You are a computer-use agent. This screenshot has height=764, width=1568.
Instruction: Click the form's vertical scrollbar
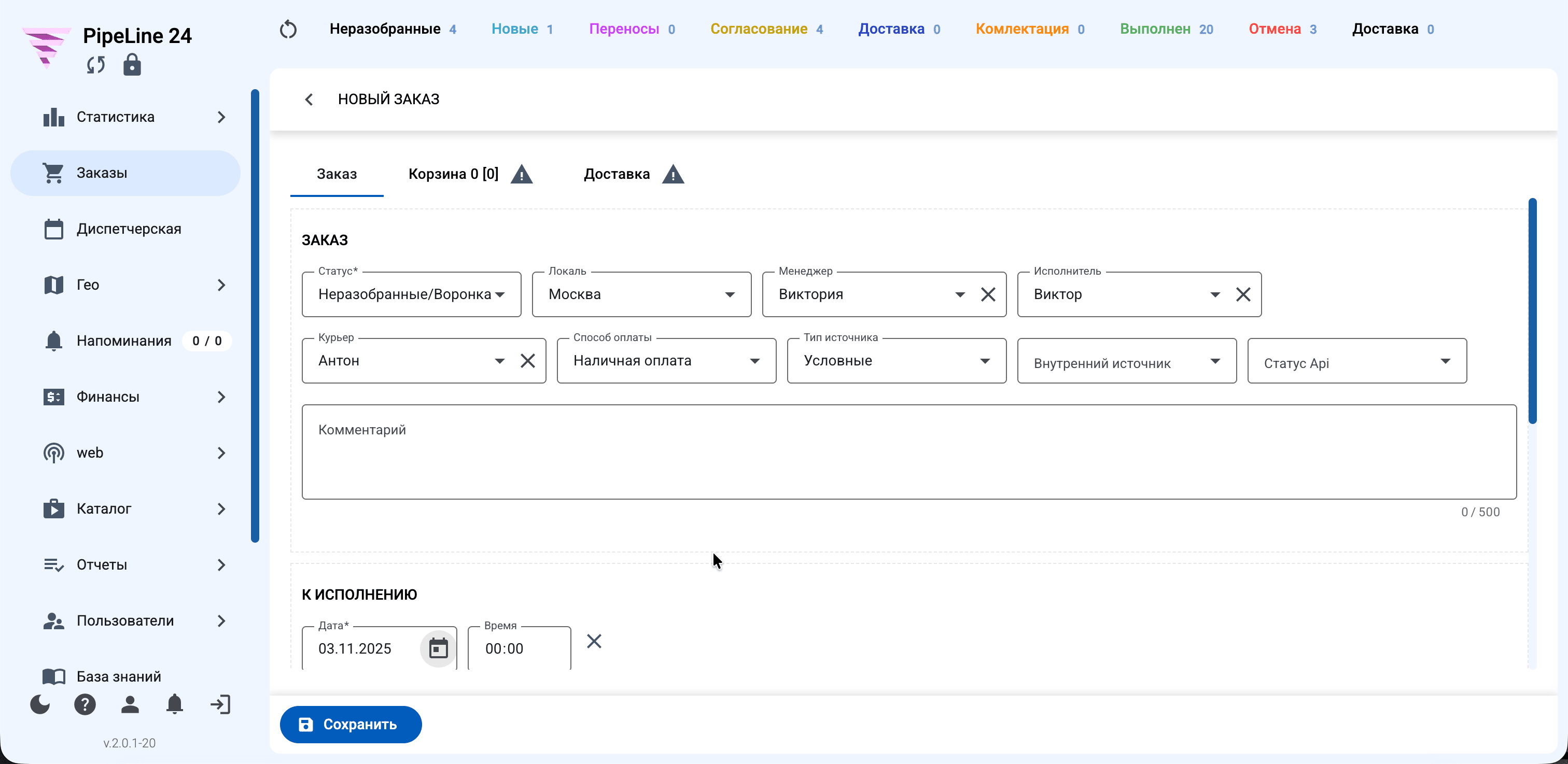tap(1532, 310)
